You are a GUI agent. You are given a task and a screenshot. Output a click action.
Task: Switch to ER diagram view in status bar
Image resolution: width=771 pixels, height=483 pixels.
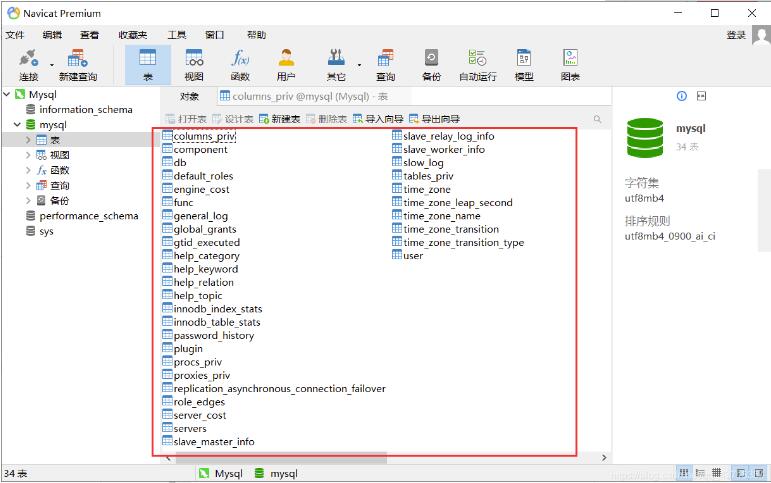coord(719,473)
